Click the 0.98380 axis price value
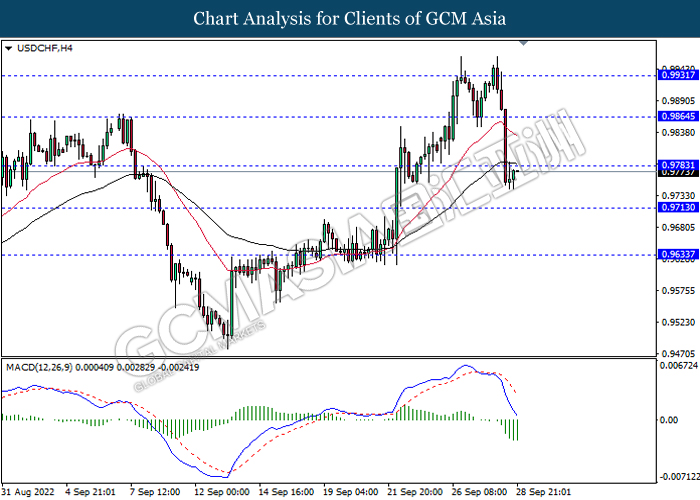700x500 pixels. pos(678,133)
